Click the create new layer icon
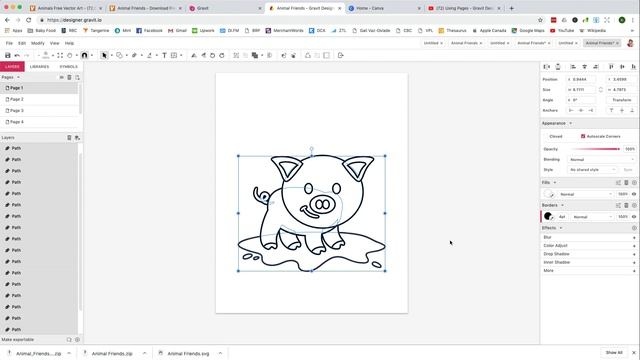 (77, 138)
